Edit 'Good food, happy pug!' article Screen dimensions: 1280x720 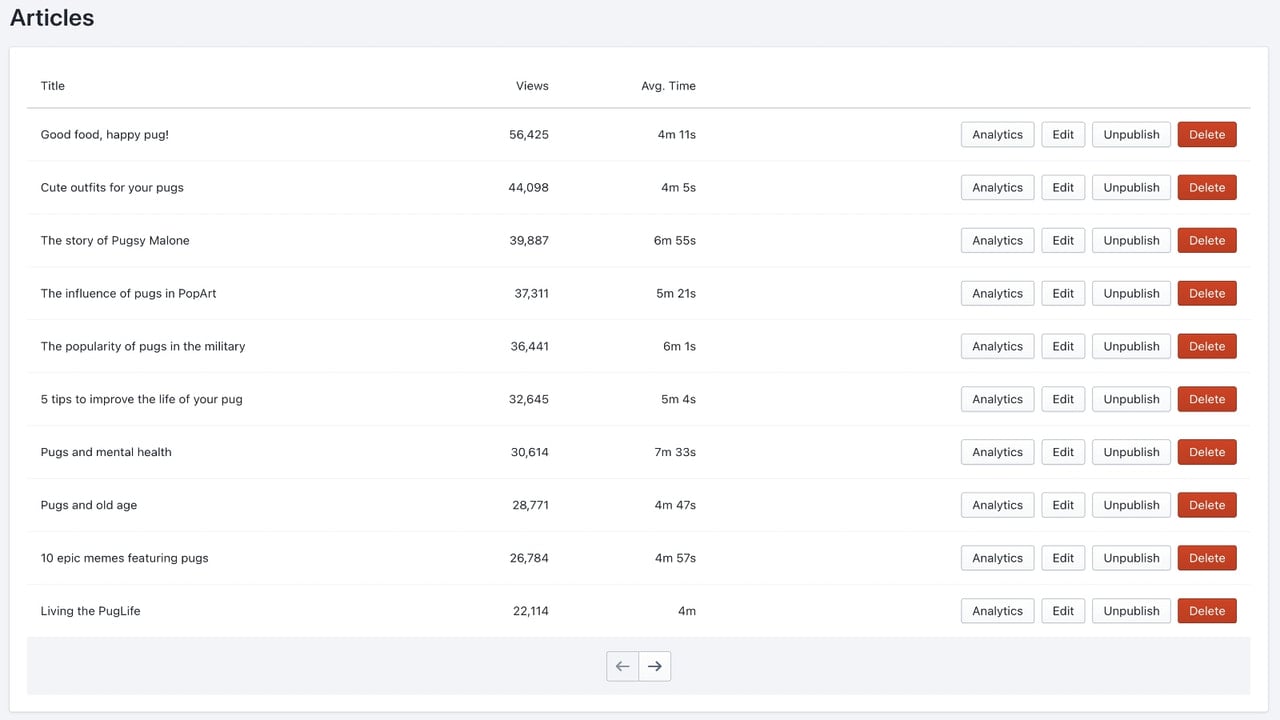tap(1063, 135)
